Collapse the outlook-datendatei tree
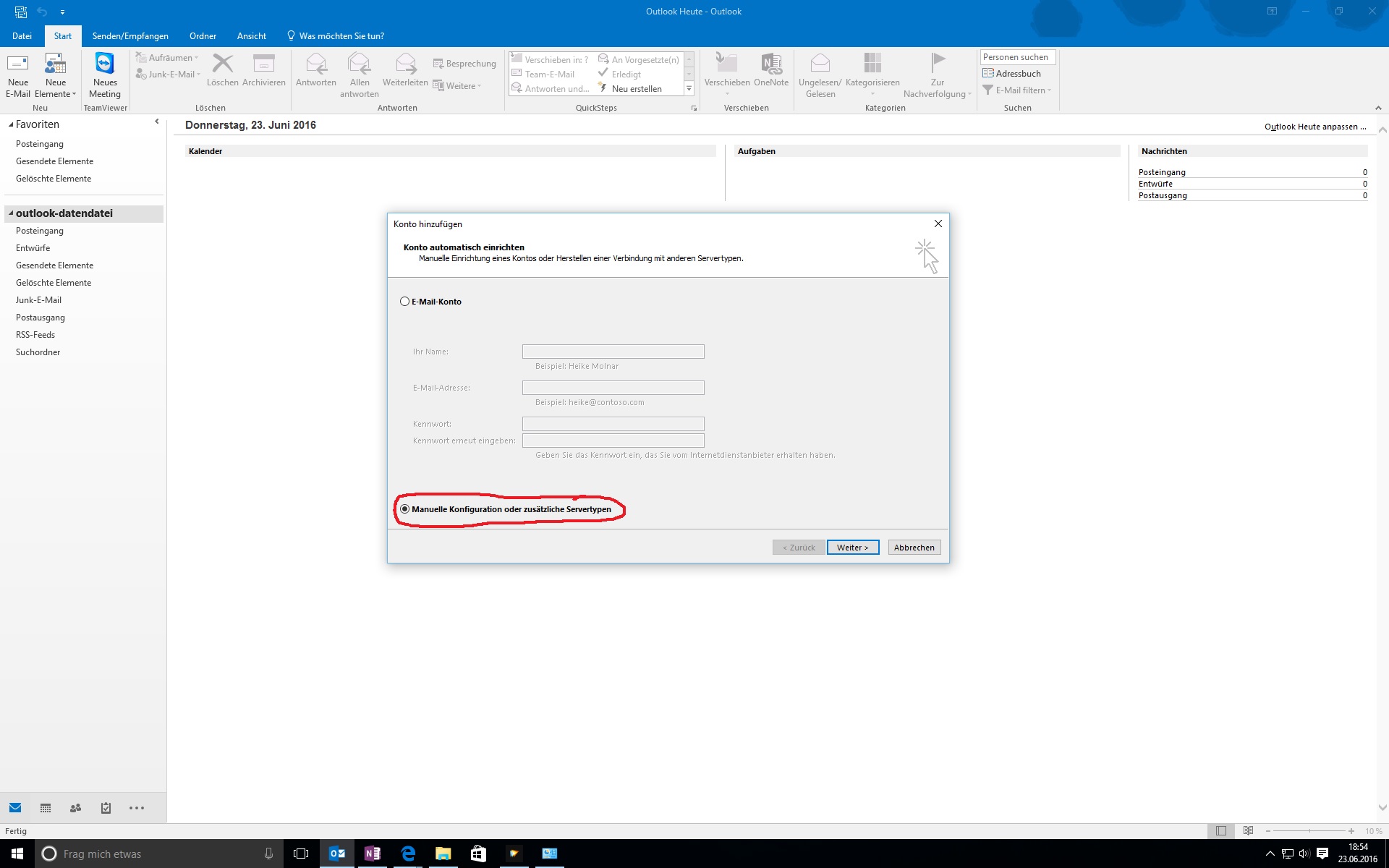This screenshot has height=868, width=1389. click(x=11, y=213)
